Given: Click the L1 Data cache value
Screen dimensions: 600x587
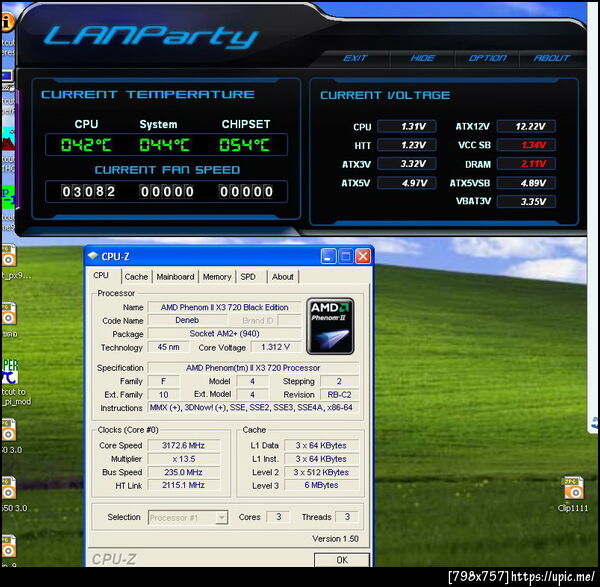Looking at the screenshot, I should [x=321, y=445].
